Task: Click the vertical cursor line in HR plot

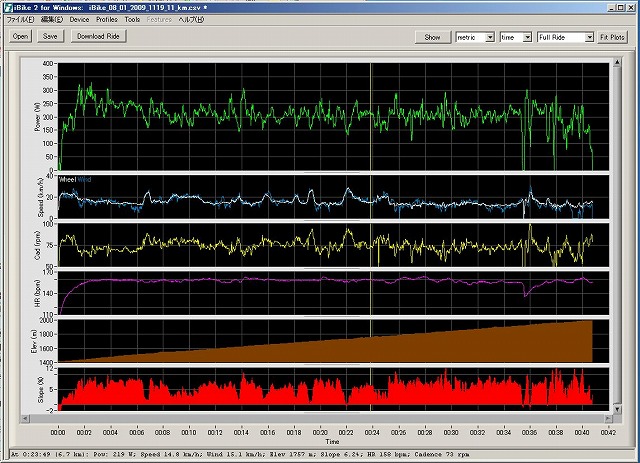Action: 371,290
